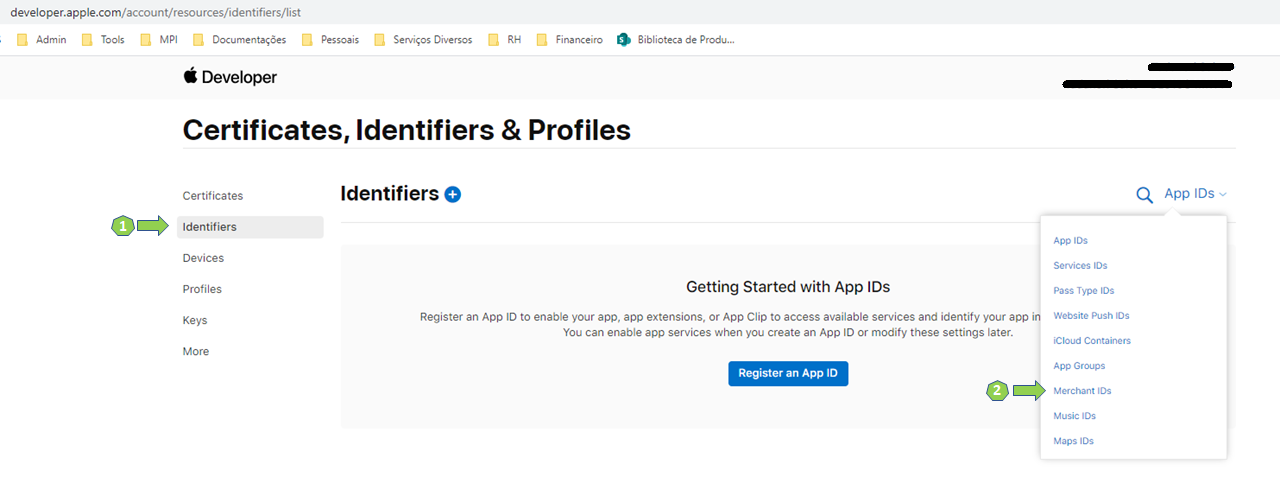Image resolution: width=1280 pixels, height=496 pixels.
Task: Open Certificates in the sidebar
Action: pos(213,196)
